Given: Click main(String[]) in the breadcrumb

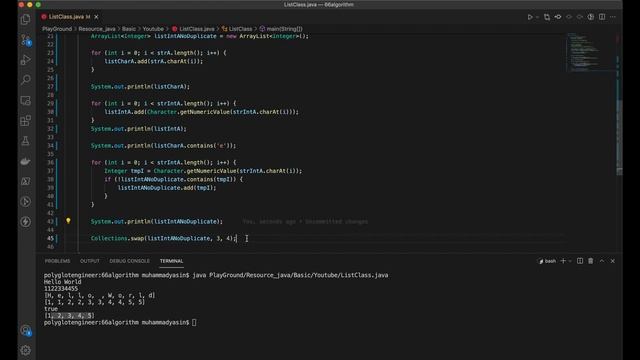Looking at the screenshot, I should click(x=281, y=29).
